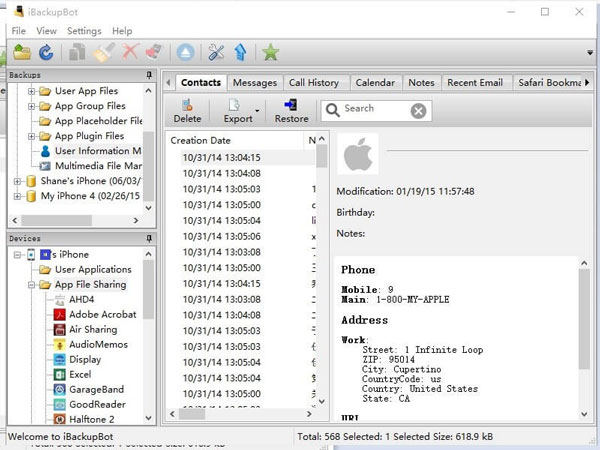Click the blue eject device icon

coord(185,52)
